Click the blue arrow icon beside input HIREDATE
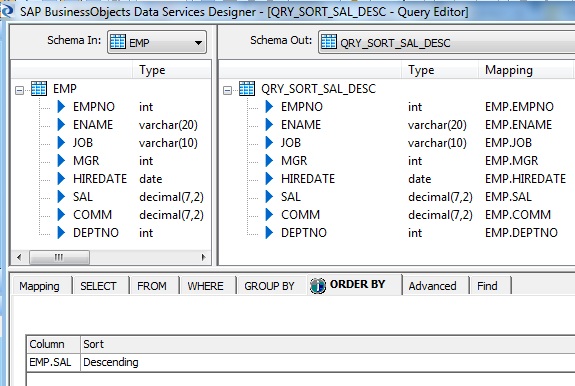 [x=61, y=179]
